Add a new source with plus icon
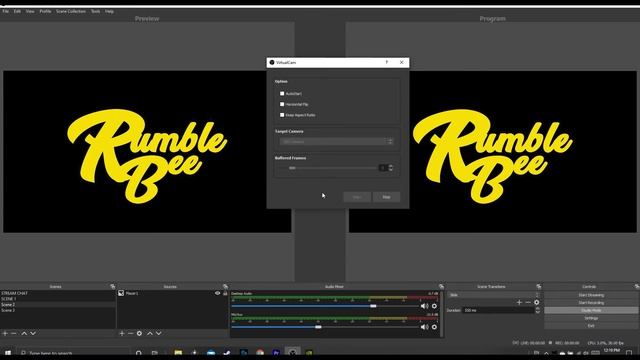 122,333
